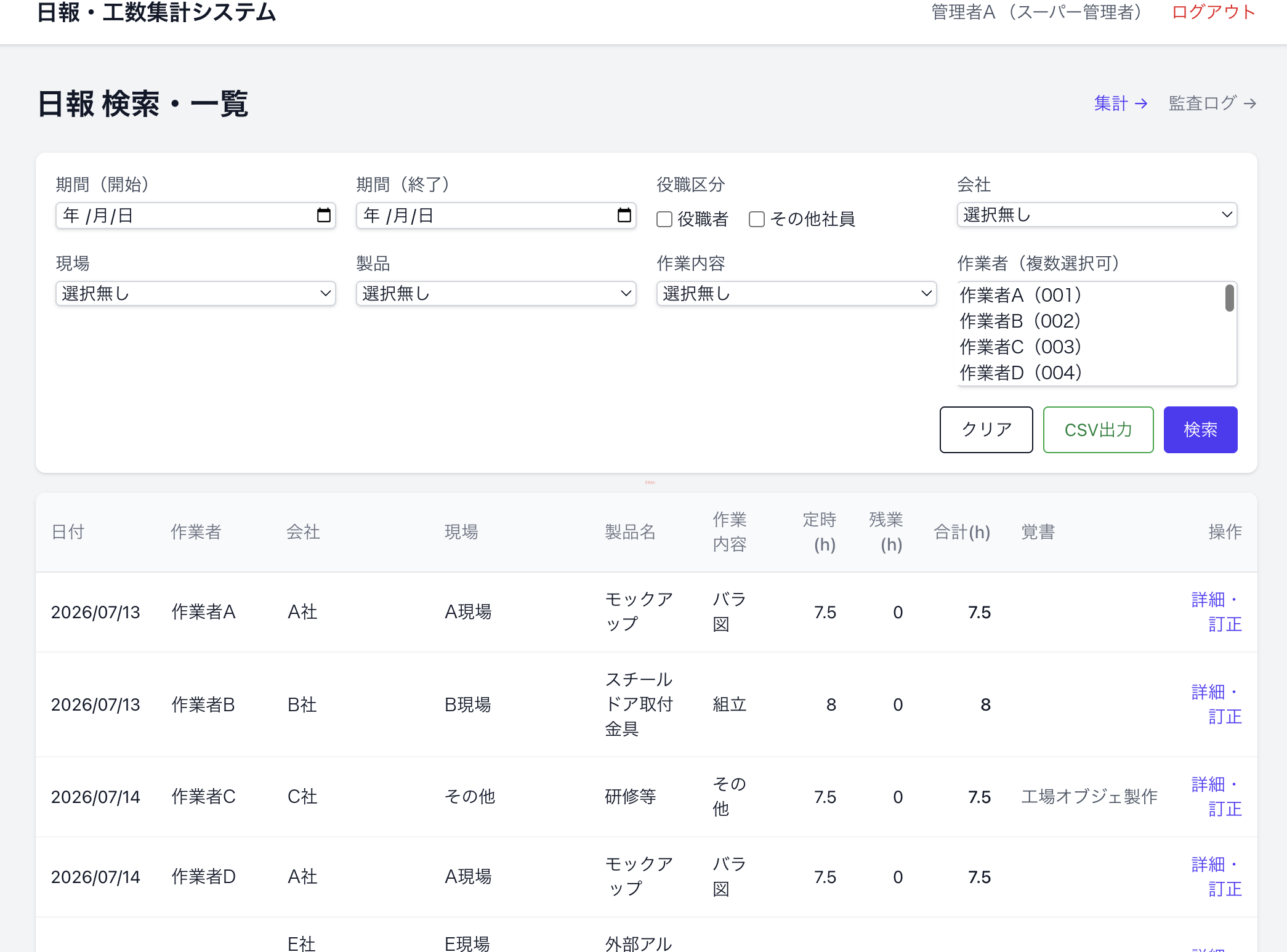Click the 製品名 column header
This screenshot has width=1287, height=952.
[631, 532]
